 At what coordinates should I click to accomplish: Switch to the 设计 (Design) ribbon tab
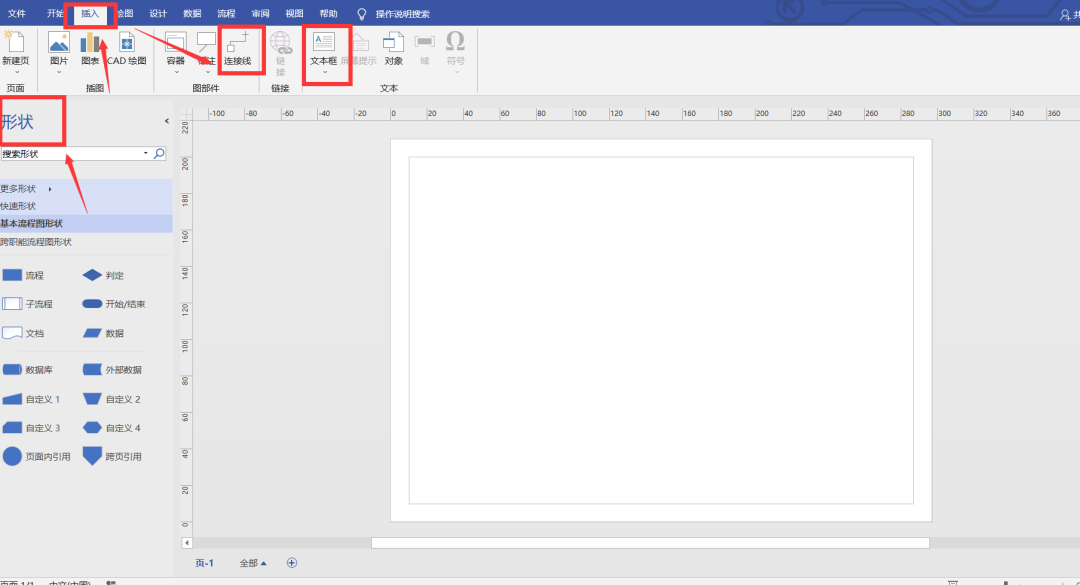[x=158, y=14]
